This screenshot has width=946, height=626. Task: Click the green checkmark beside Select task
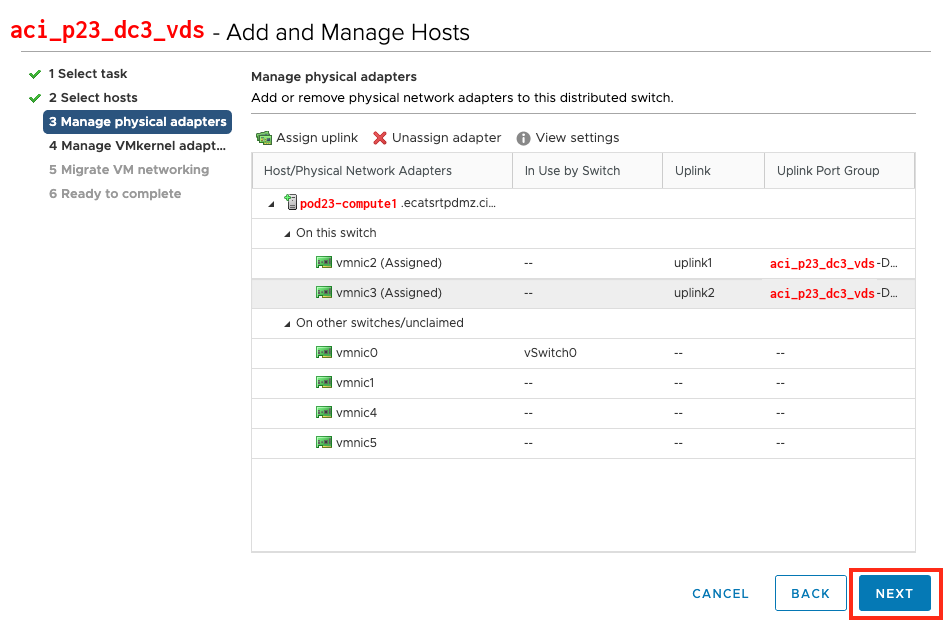(x=35, y=74)
